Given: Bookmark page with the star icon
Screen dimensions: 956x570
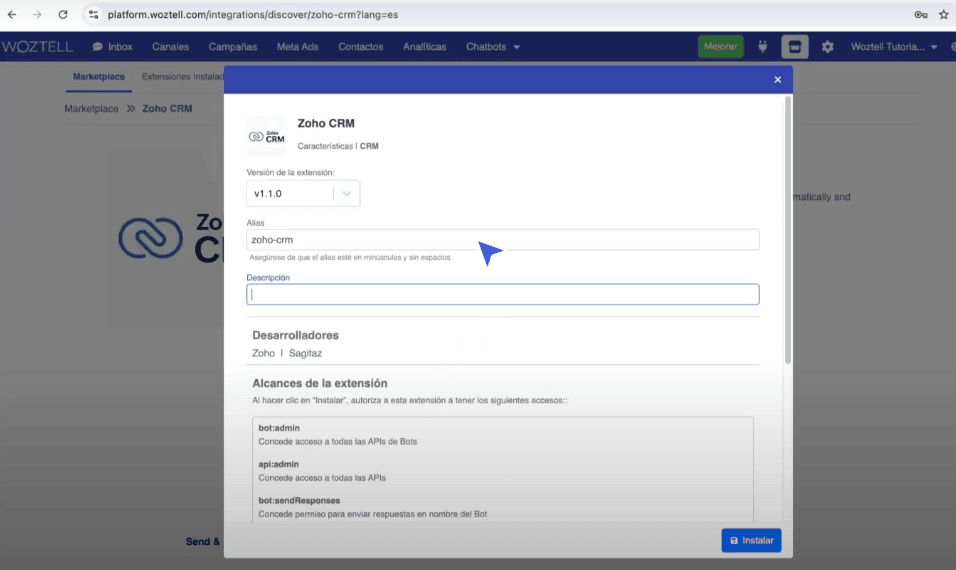Looking at the screenshot, I should click(944, 15).
